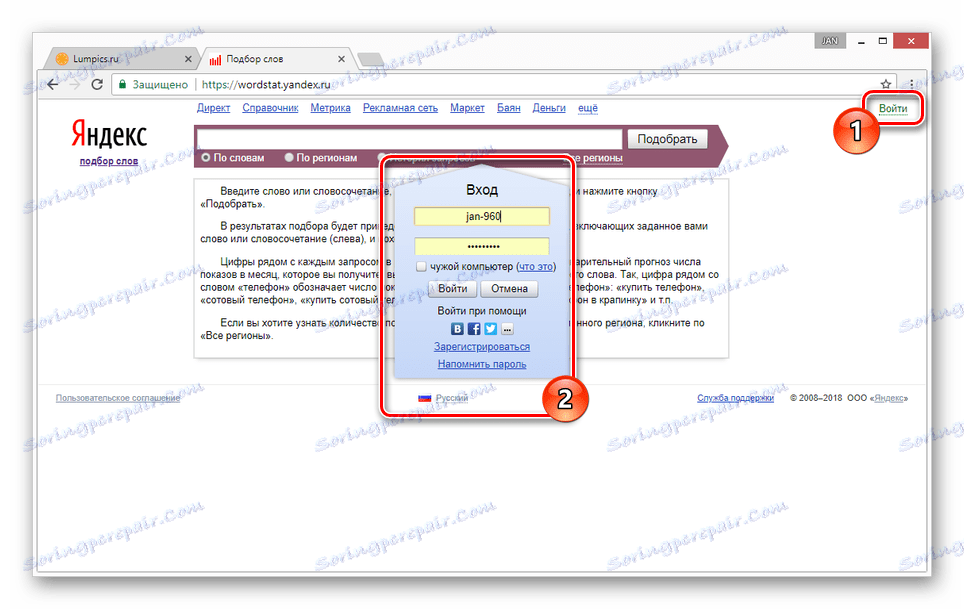The height and width of the screenshot is (609, 964).
Task: Click Войти button in login popup
Action: (x=452, y=289)
